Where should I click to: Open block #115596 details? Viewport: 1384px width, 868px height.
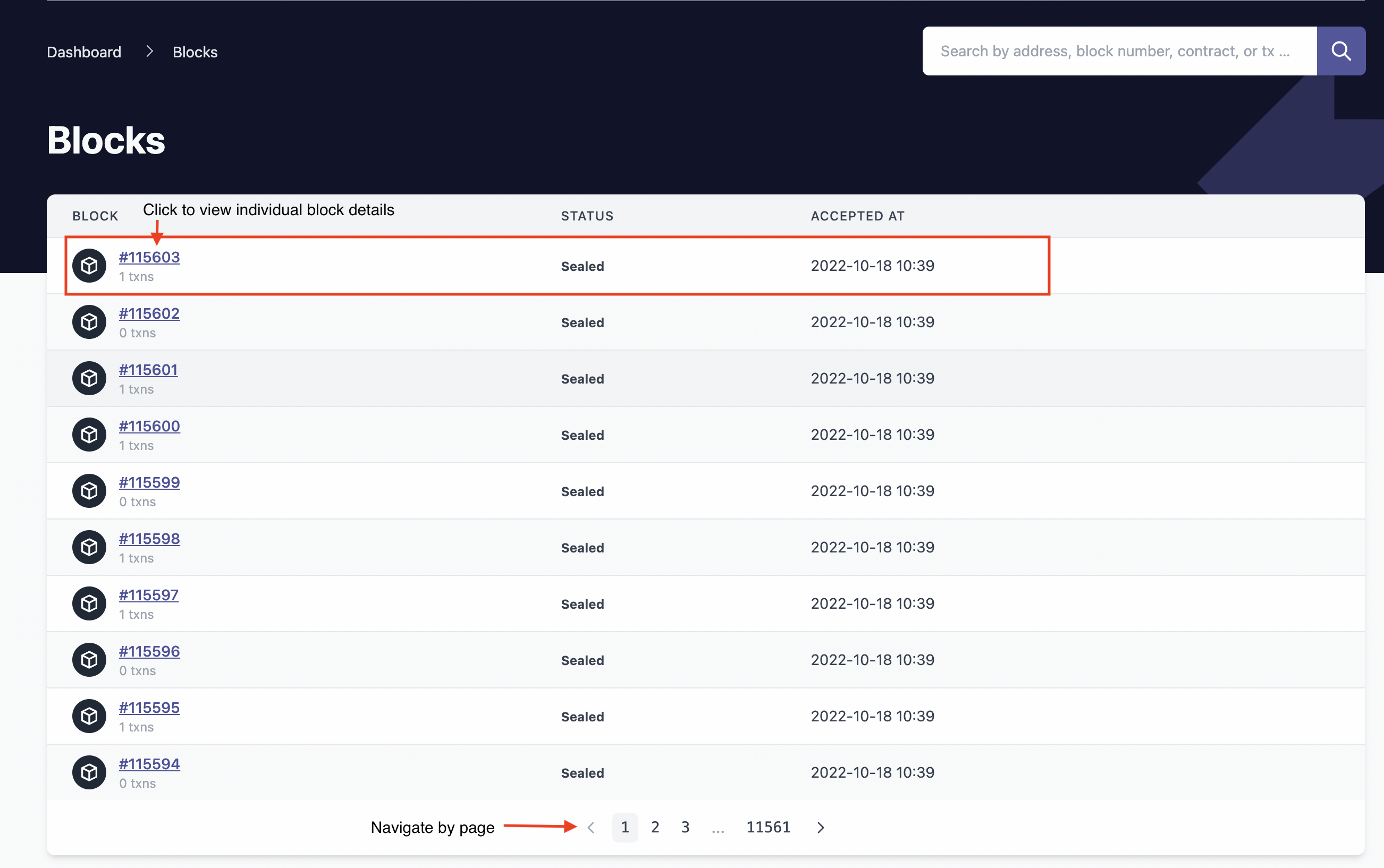coord(149,651)
